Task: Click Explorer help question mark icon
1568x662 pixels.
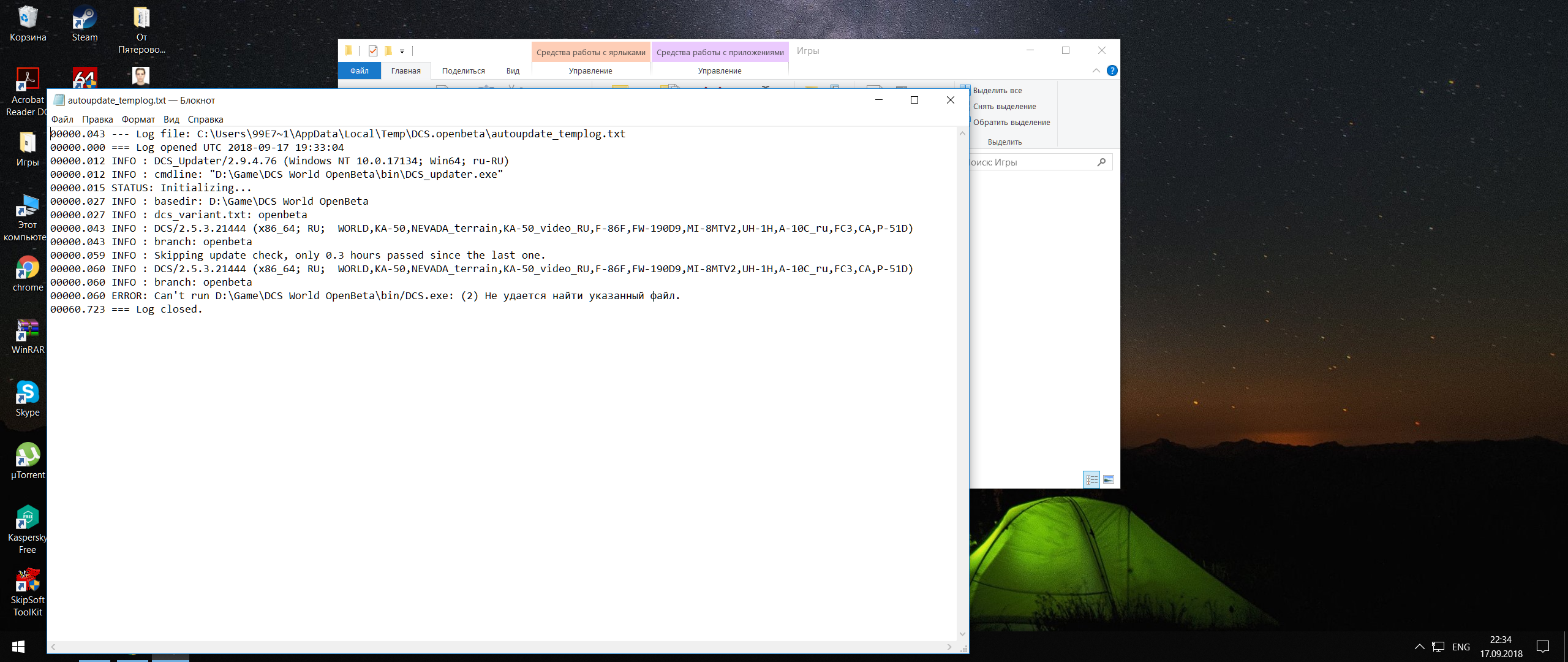Action: coord(1112,70)
